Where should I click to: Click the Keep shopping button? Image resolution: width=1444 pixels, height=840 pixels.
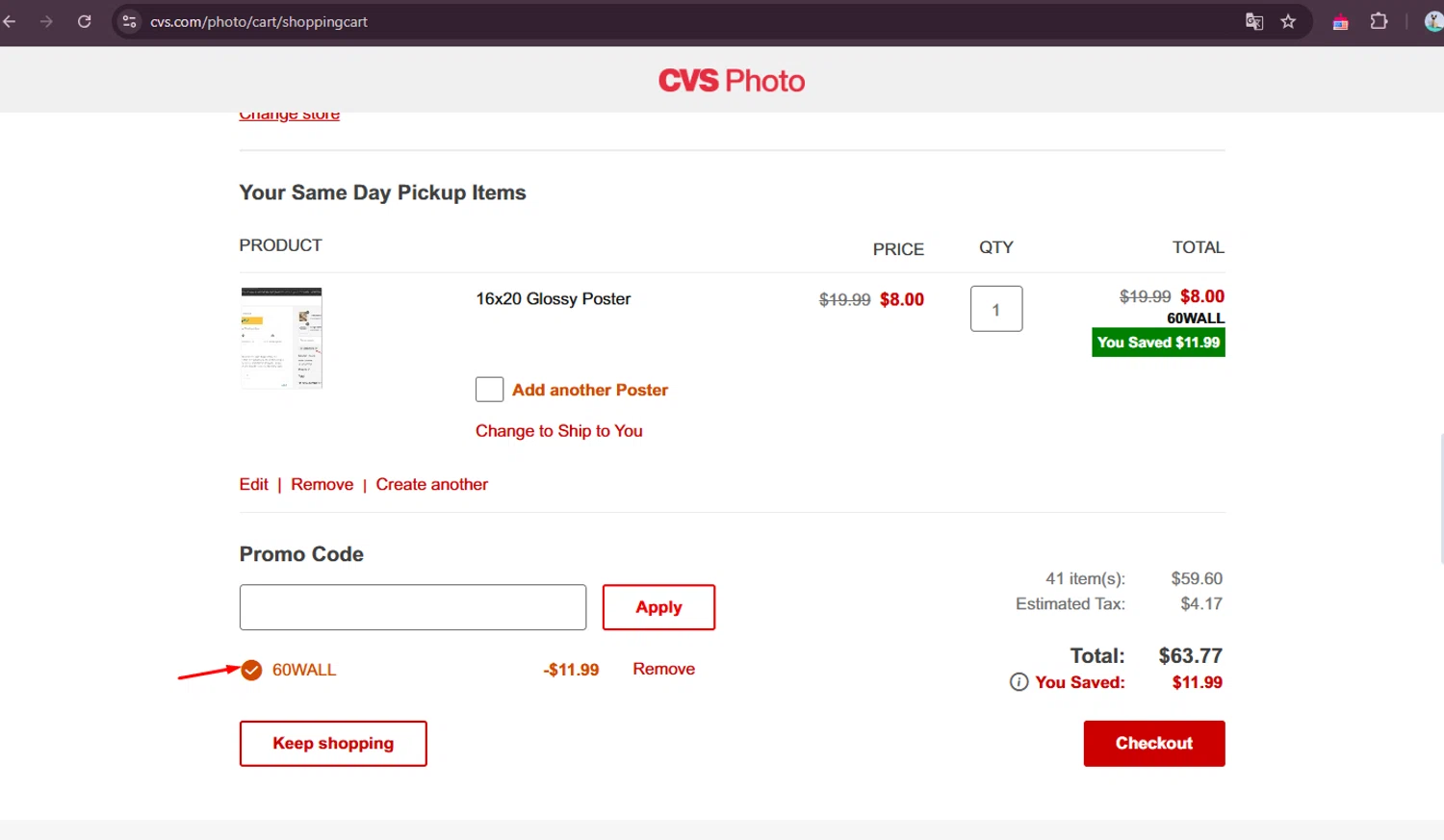point(333,744)
